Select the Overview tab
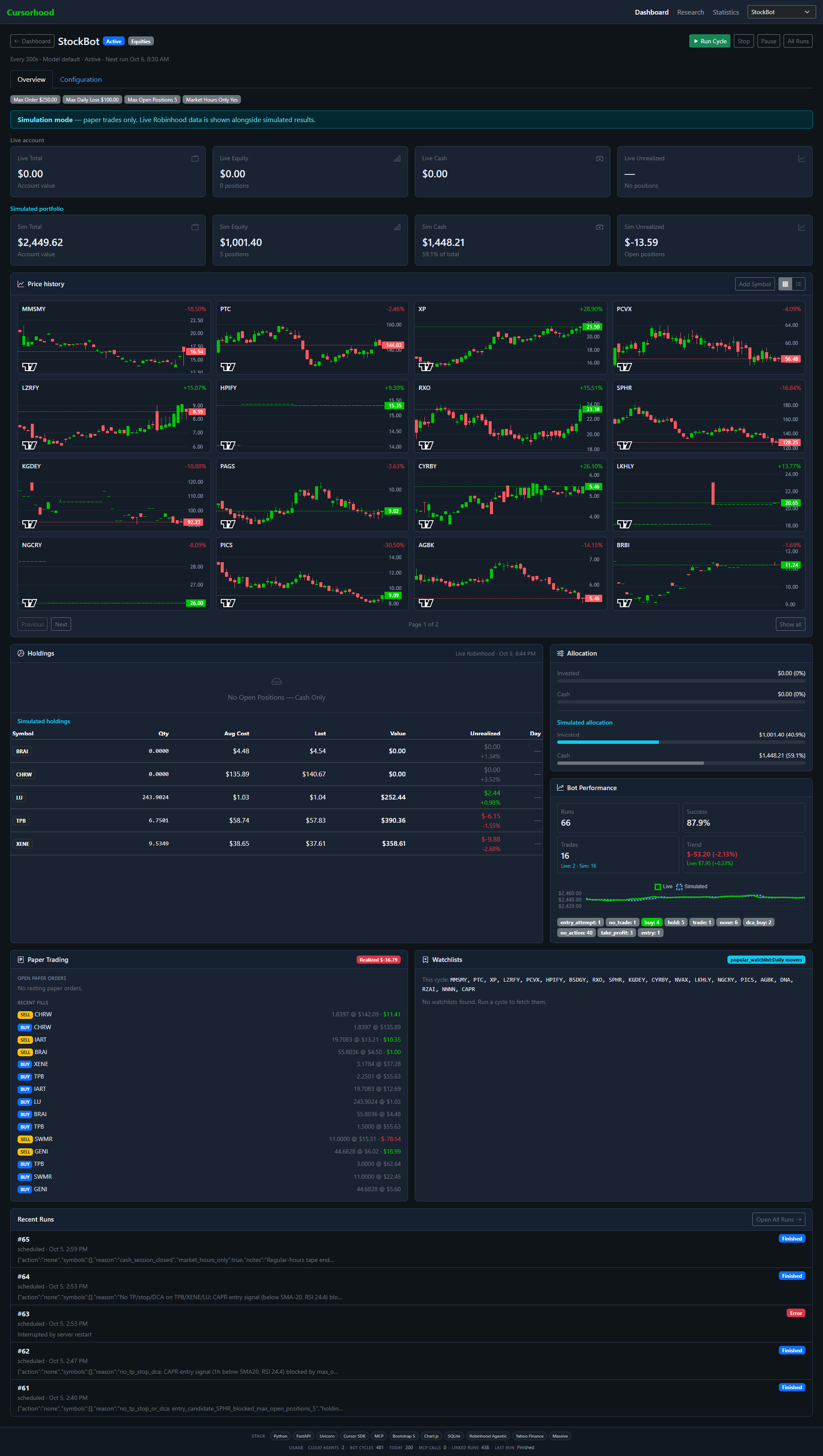Screen dimensions: 823x1456 pyautogui.click(x=31, y=80)
